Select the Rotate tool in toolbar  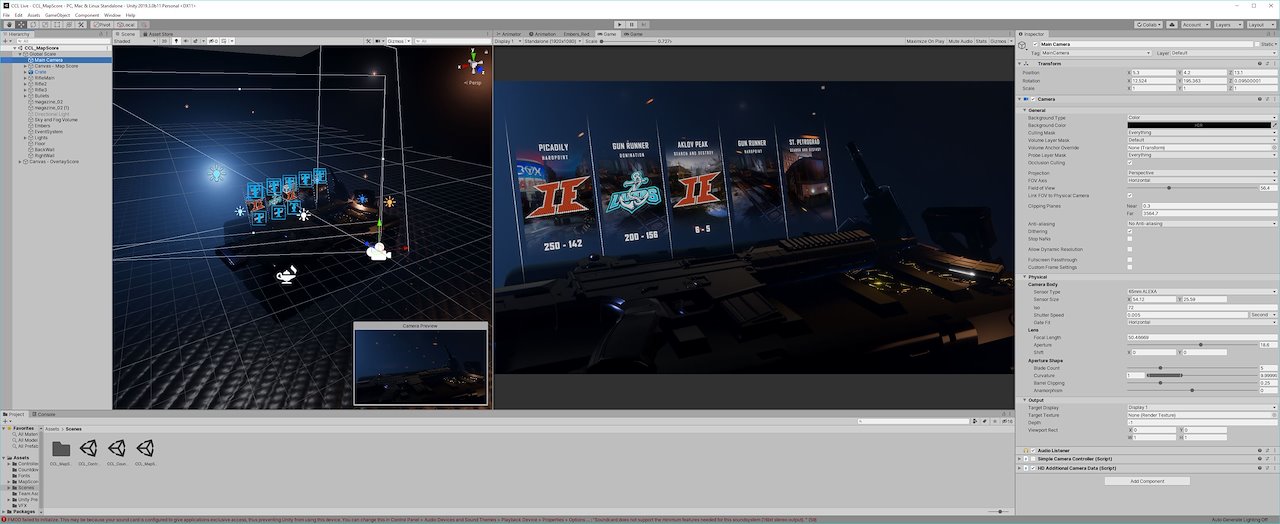pos(33,24)
